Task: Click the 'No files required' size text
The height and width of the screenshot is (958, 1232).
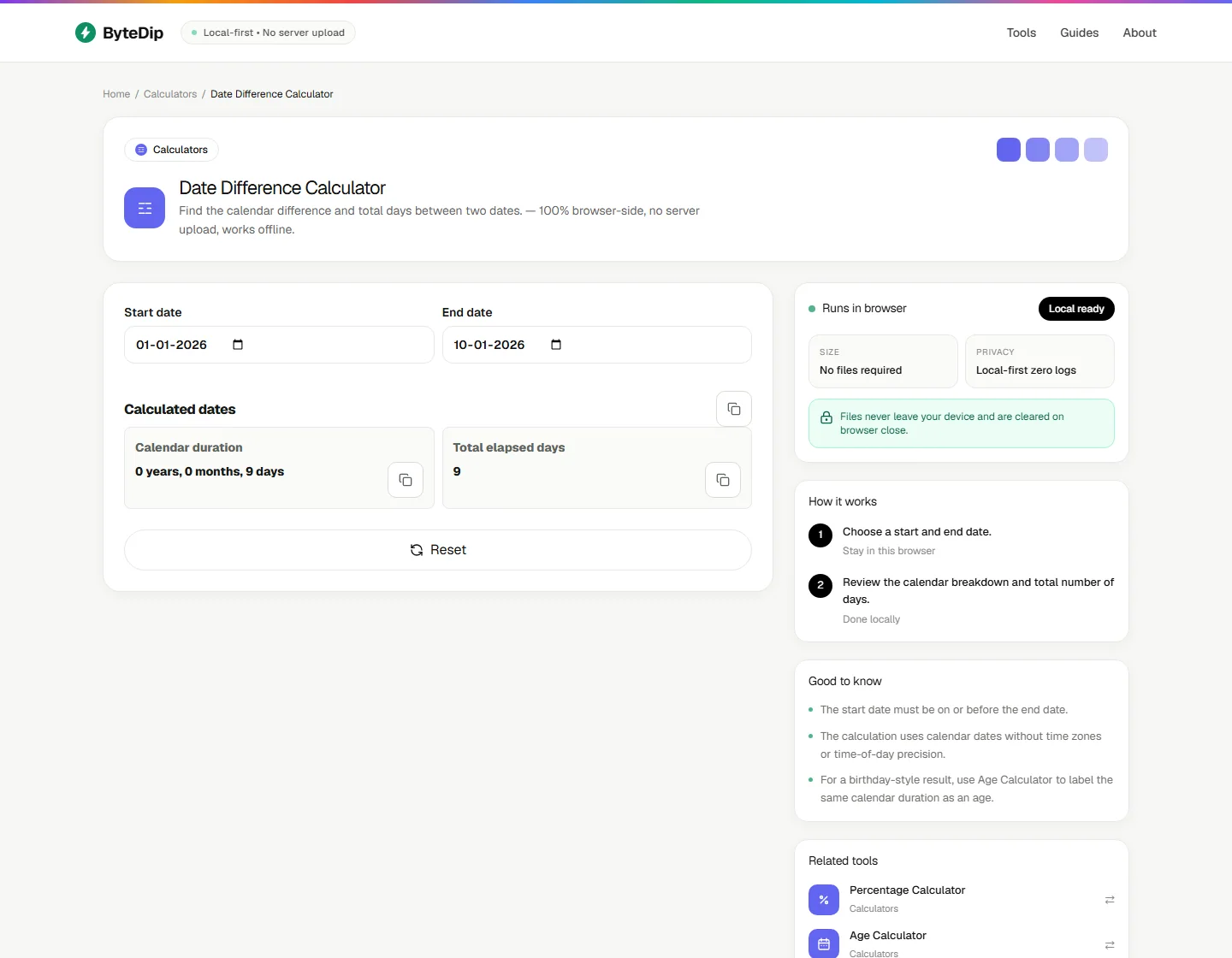Action: pos(861,370)
